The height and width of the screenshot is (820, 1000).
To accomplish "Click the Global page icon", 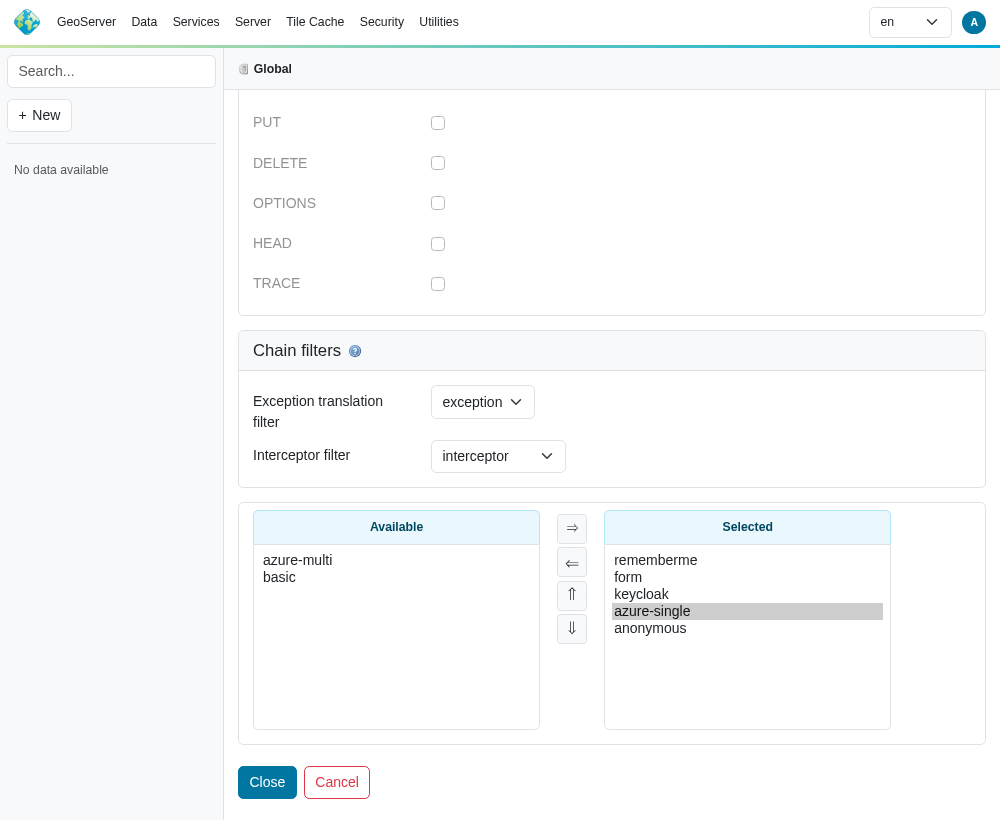I will point(244,69).
